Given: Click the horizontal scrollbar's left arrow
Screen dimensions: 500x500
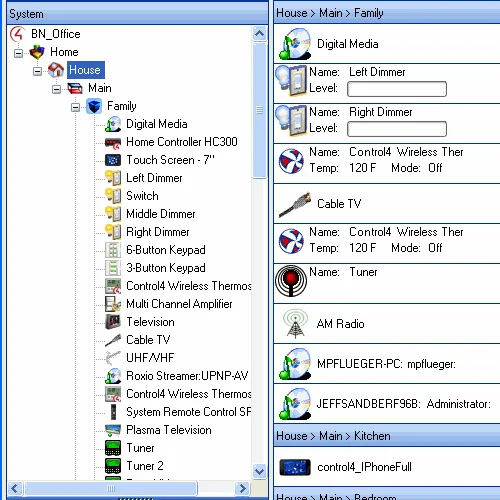Looking at the screenshot, I should (x=15, y=489).
